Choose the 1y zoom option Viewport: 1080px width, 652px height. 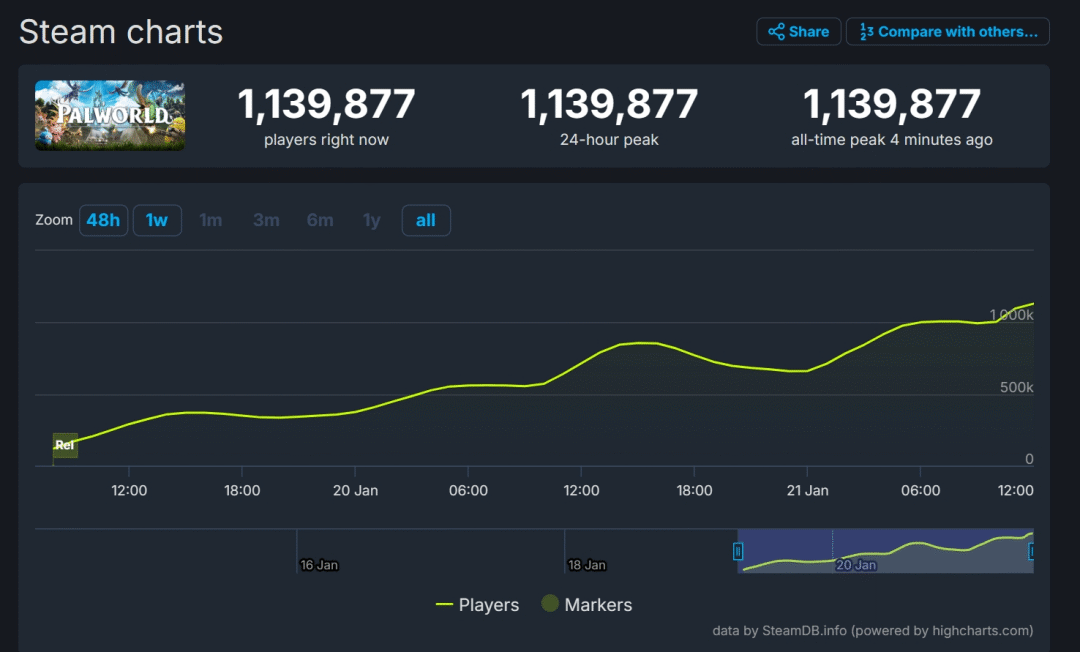point(372,220)
